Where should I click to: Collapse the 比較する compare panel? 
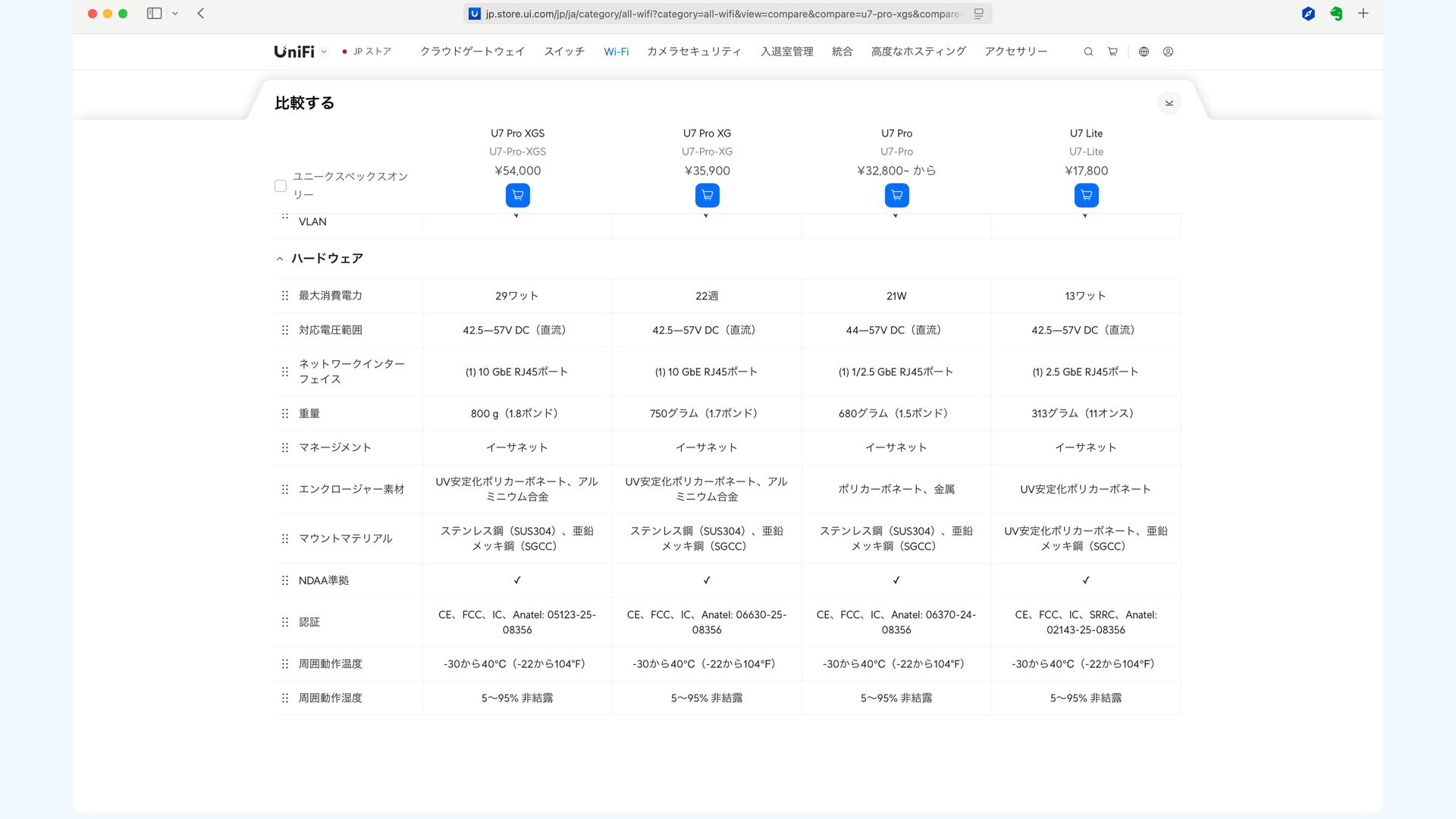tap(1169, 103)
